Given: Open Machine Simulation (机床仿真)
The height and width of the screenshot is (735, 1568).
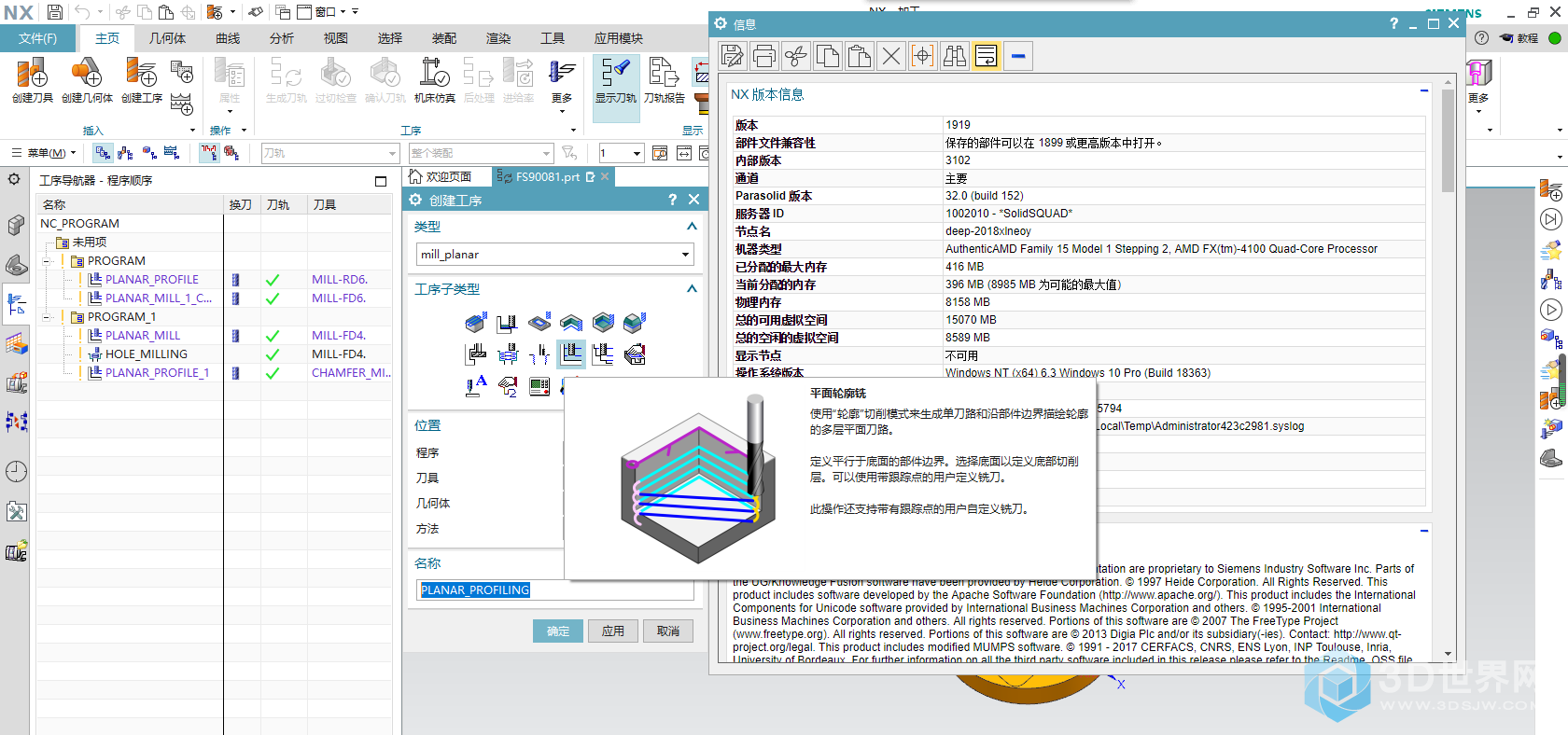Looking at the screenshot, I should [x=434, y=79].
